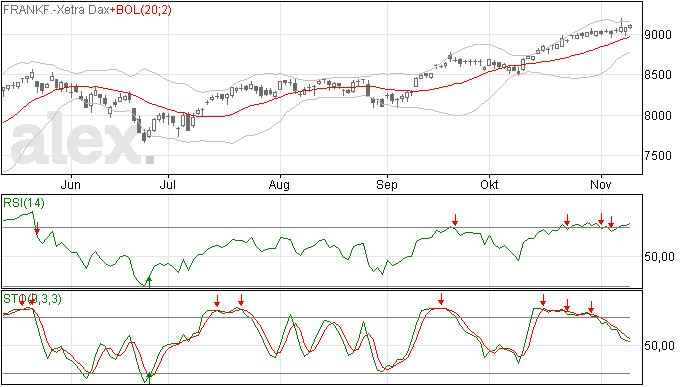Image resolution: width=690 pixels, height=387 pixels.
Task: Click the late-September red sell arrow in RSI panel
Action: click(455, 220)
